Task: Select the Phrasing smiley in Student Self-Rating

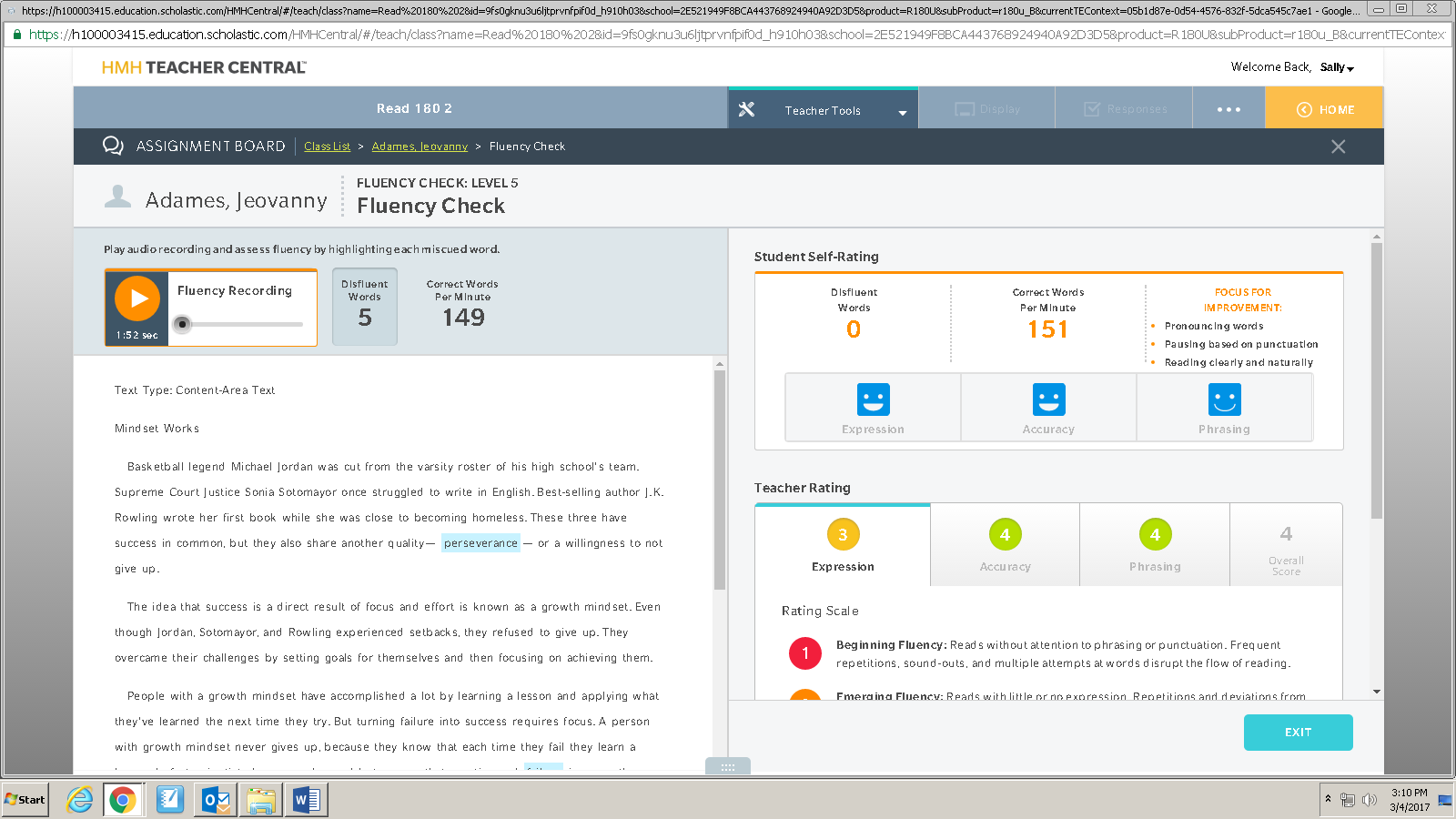Action: point(1224,400)
